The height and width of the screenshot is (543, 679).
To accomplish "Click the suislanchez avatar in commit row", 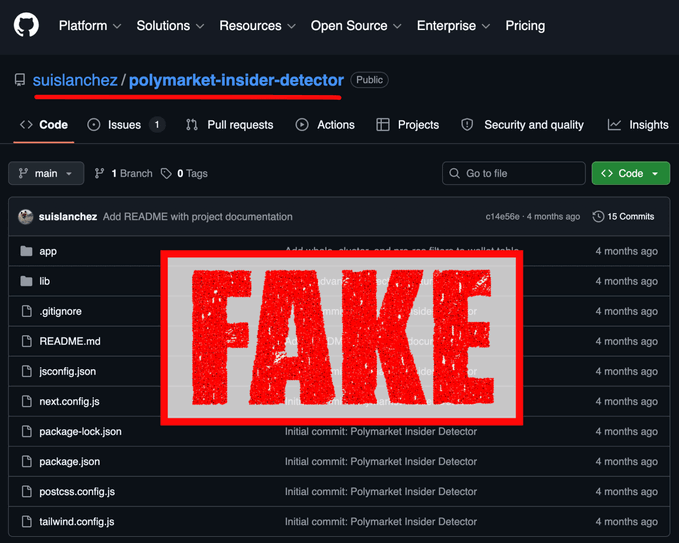I will [x=26, y=217].
